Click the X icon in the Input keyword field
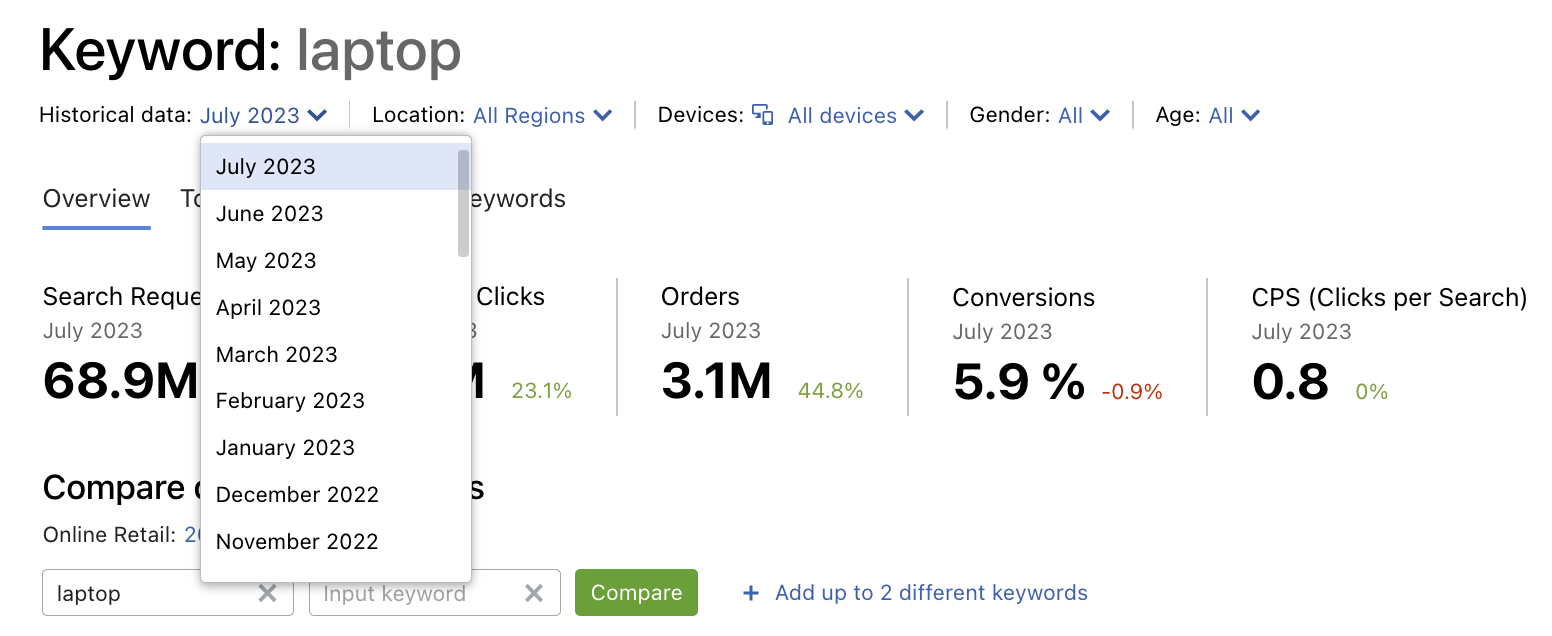The height and width of the screenshot is (636, 1552). click(534, 593)
